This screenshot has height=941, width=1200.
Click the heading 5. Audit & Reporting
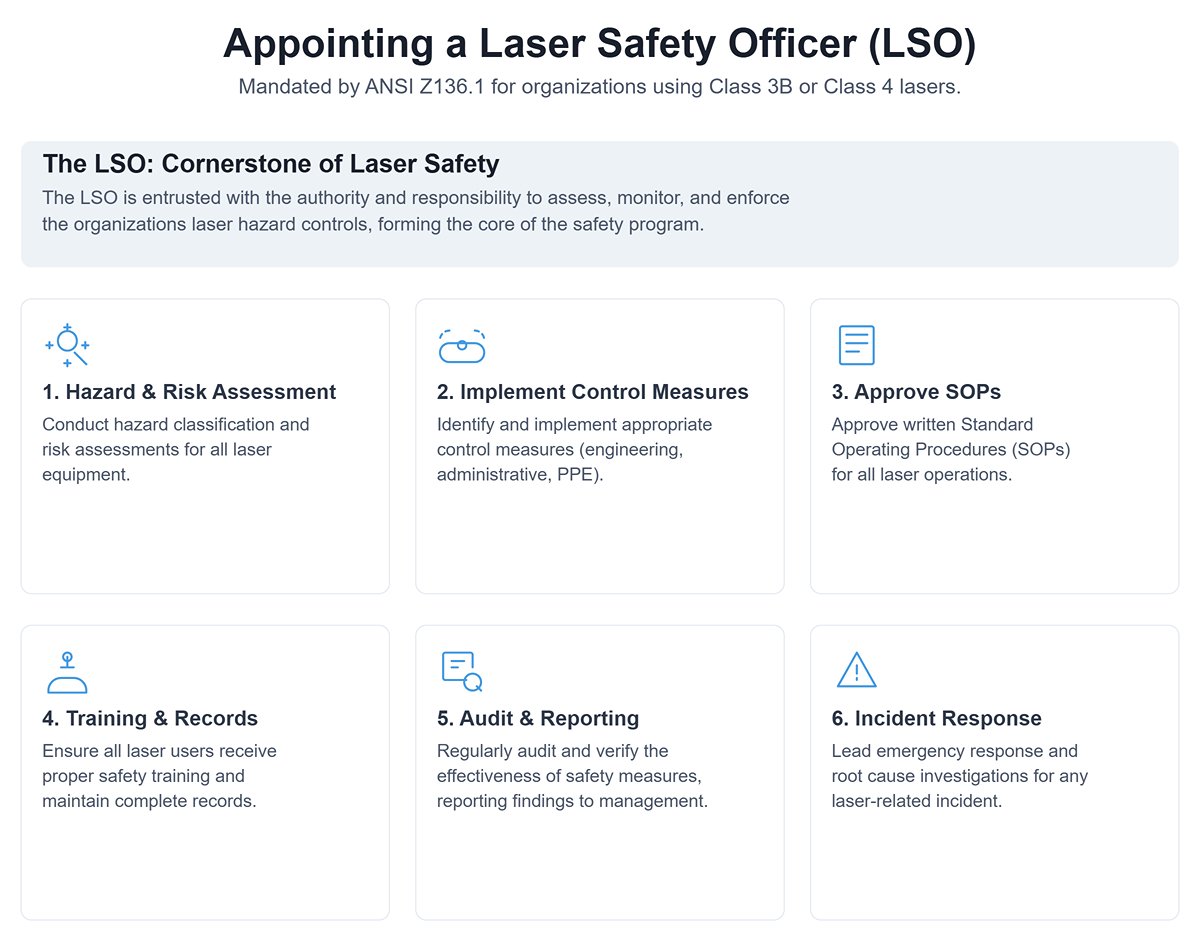point(538,718)
